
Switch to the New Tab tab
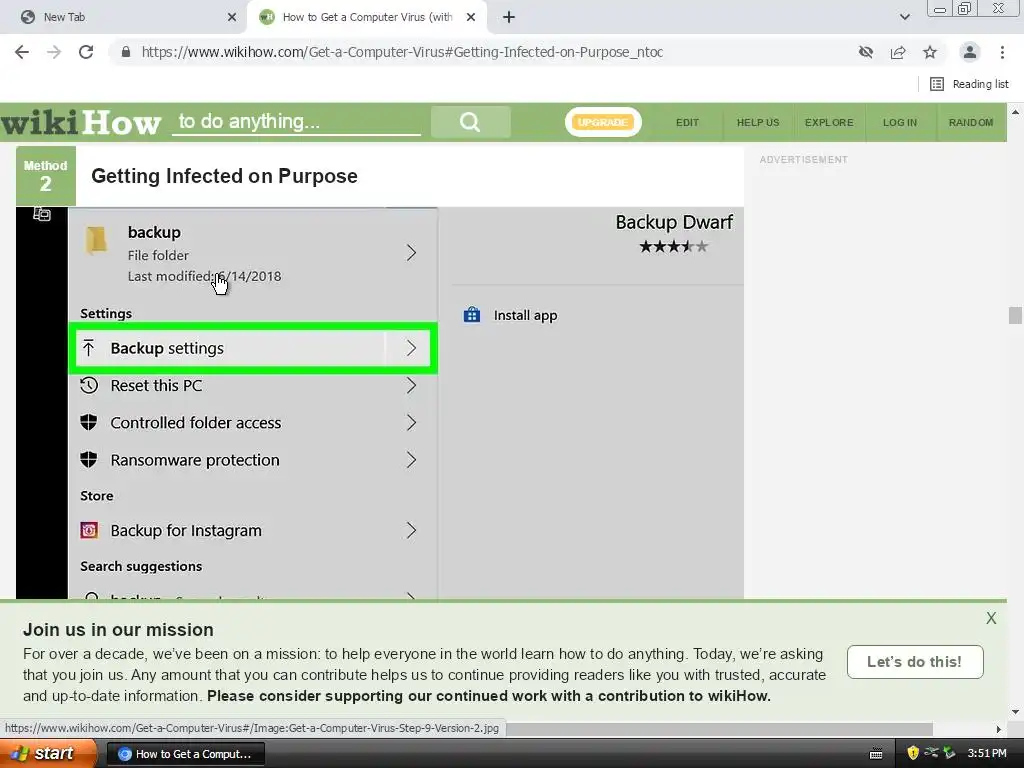pos(123,18)
